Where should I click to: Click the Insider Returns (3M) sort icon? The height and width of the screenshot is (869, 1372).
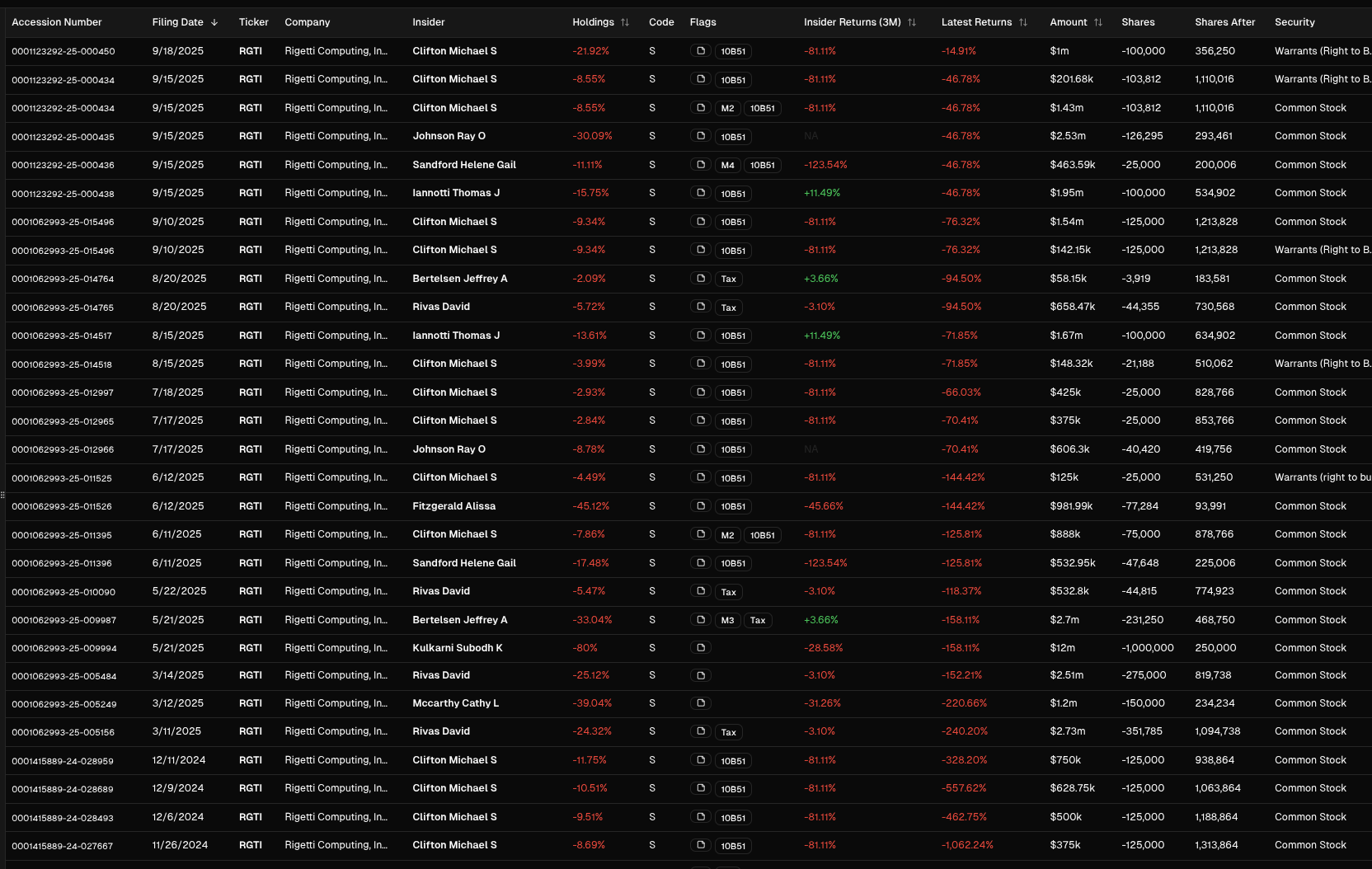click(x=912, y=22)
